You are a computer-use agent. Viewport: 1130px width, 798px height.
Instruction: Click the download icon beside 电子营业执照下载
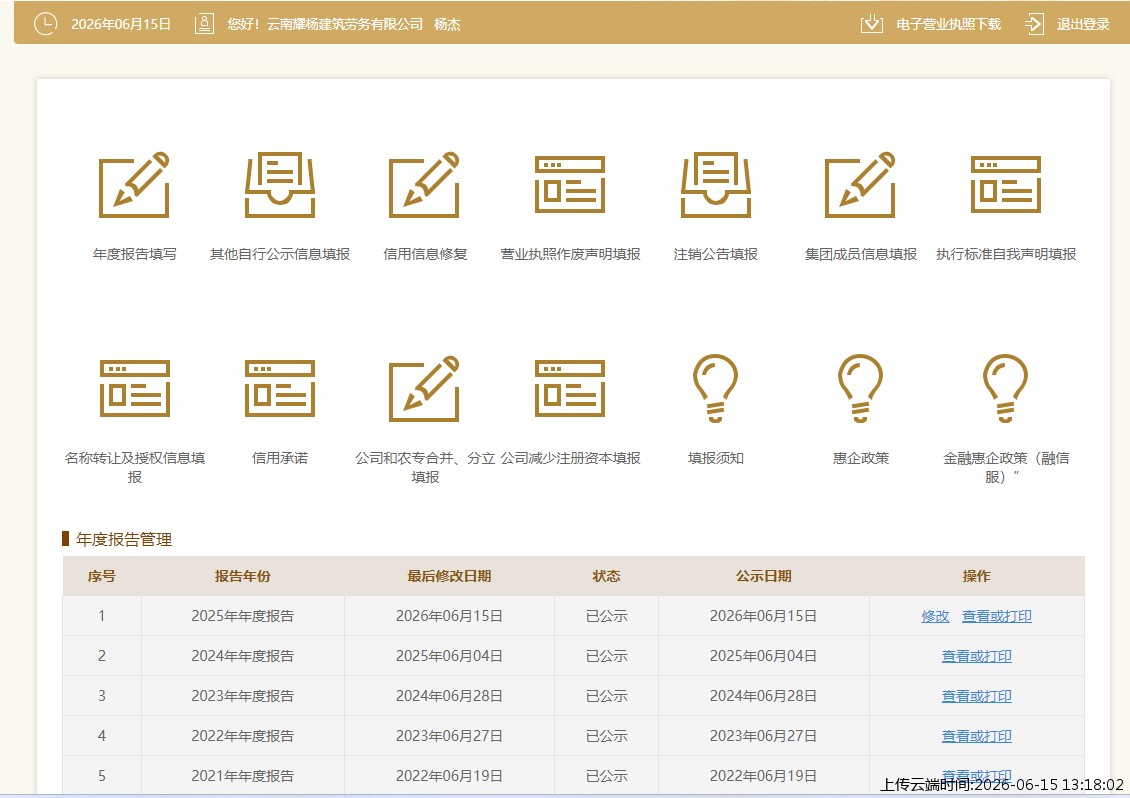pyautogui.click(x=871, y=24)
